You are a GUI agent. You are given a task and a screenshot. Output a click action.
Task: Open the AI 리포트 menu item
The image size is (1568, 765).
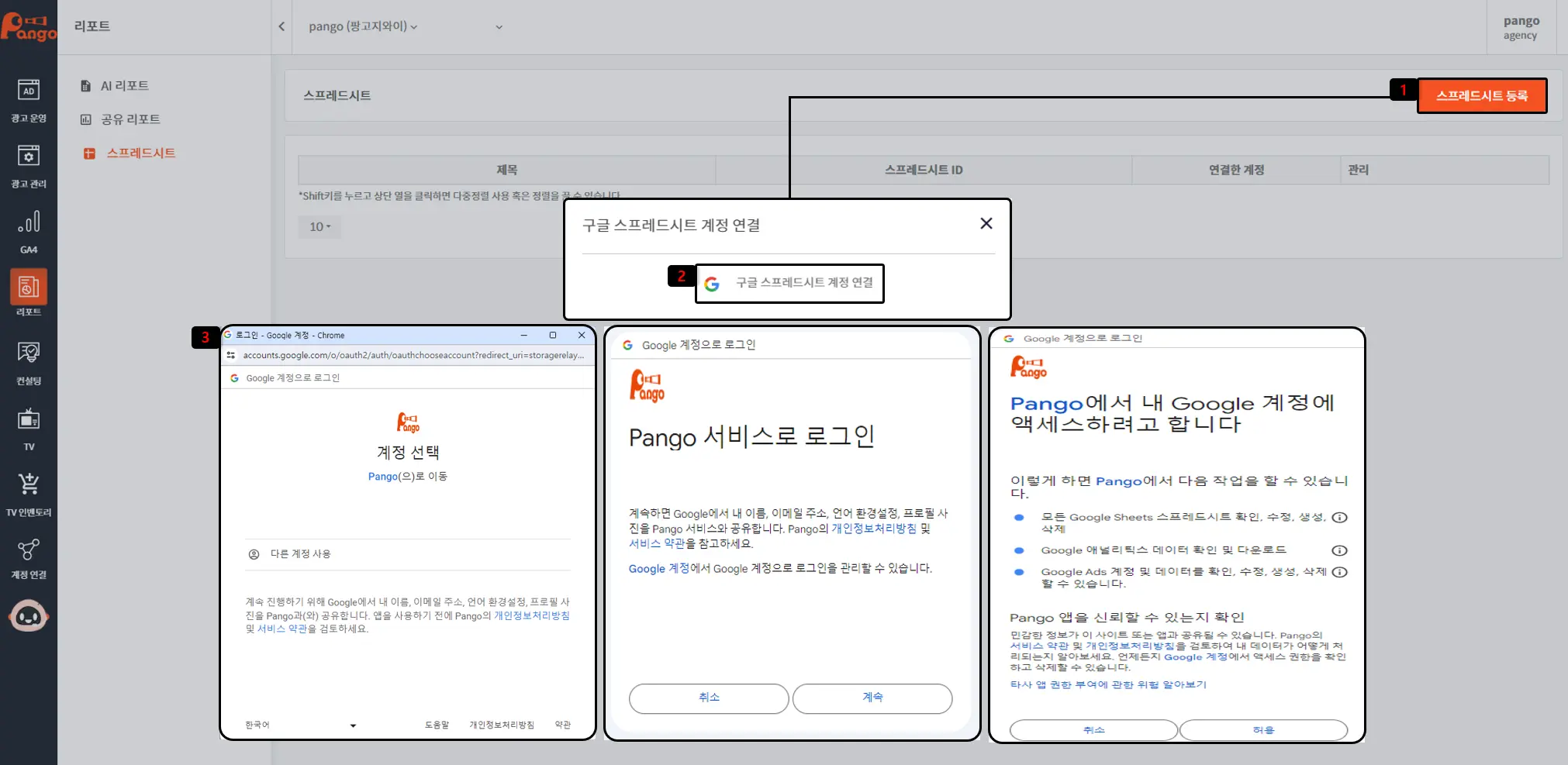[x=124, y=86]
